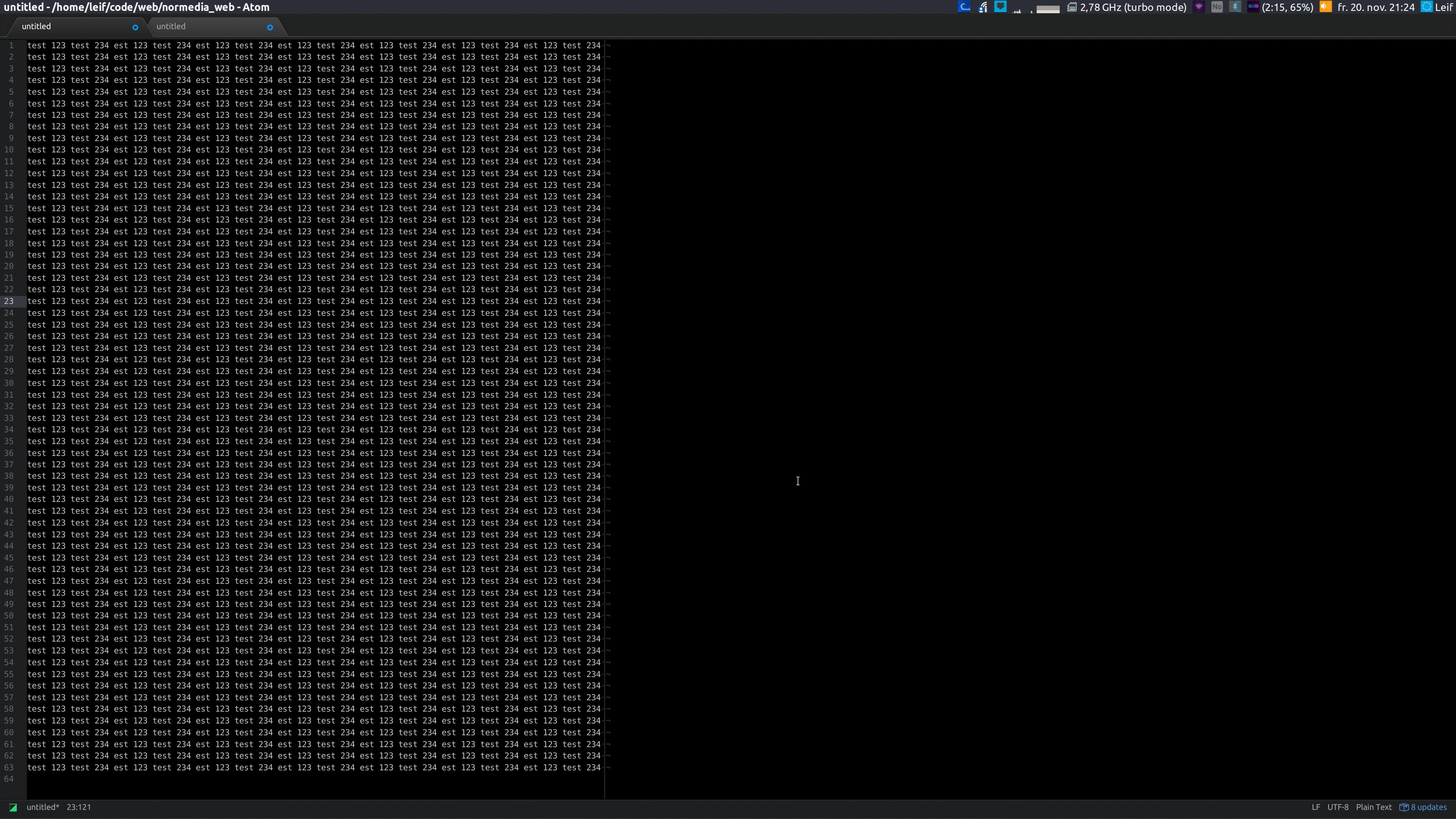Click the green linter status icon in the status bar
Viewport: 1456px width, 819px height.
13,808
